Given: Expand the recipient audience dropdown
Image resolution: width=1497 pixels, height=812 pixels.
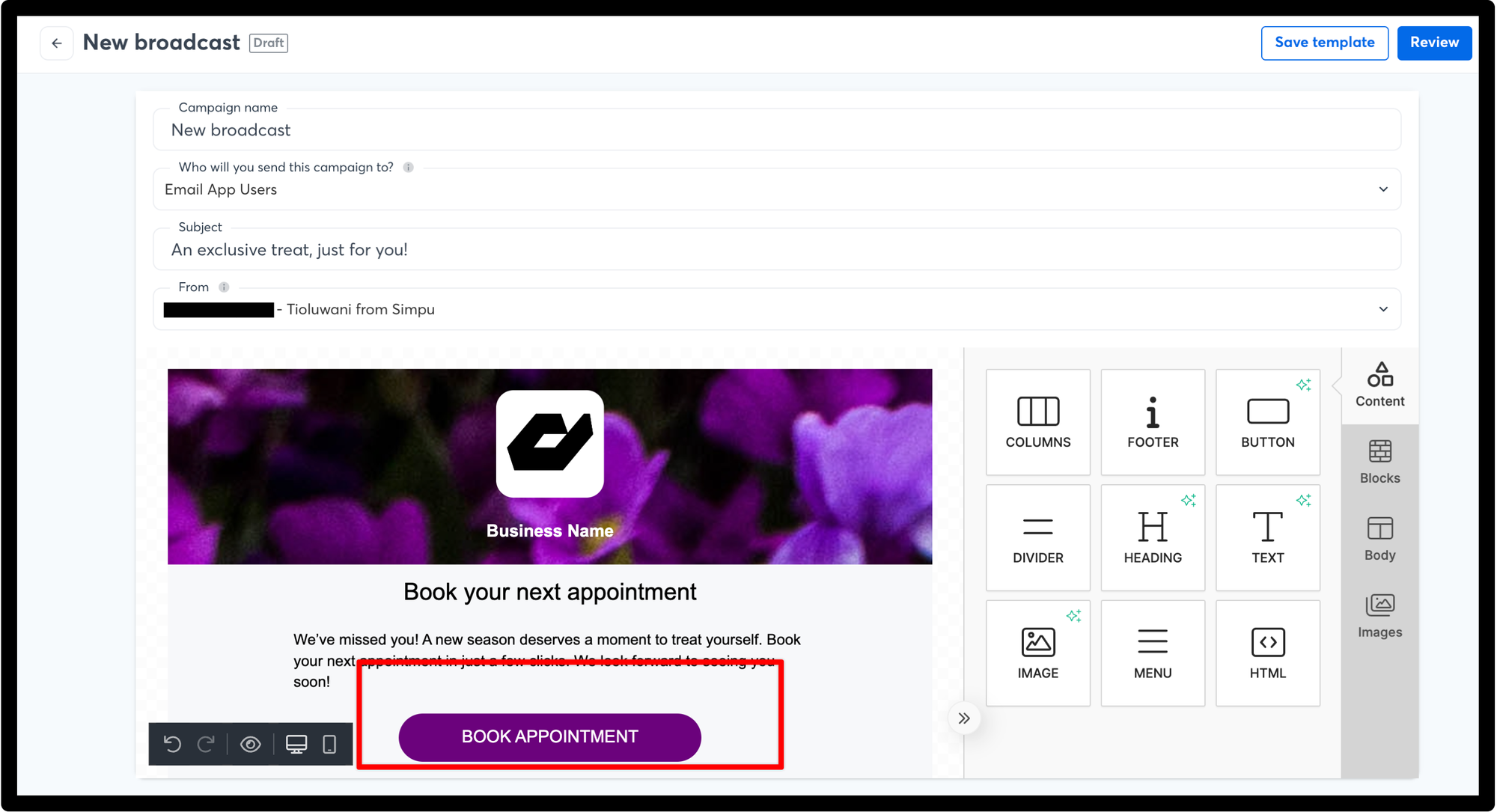Looking at the screenshot, I should pos(1383,189).
